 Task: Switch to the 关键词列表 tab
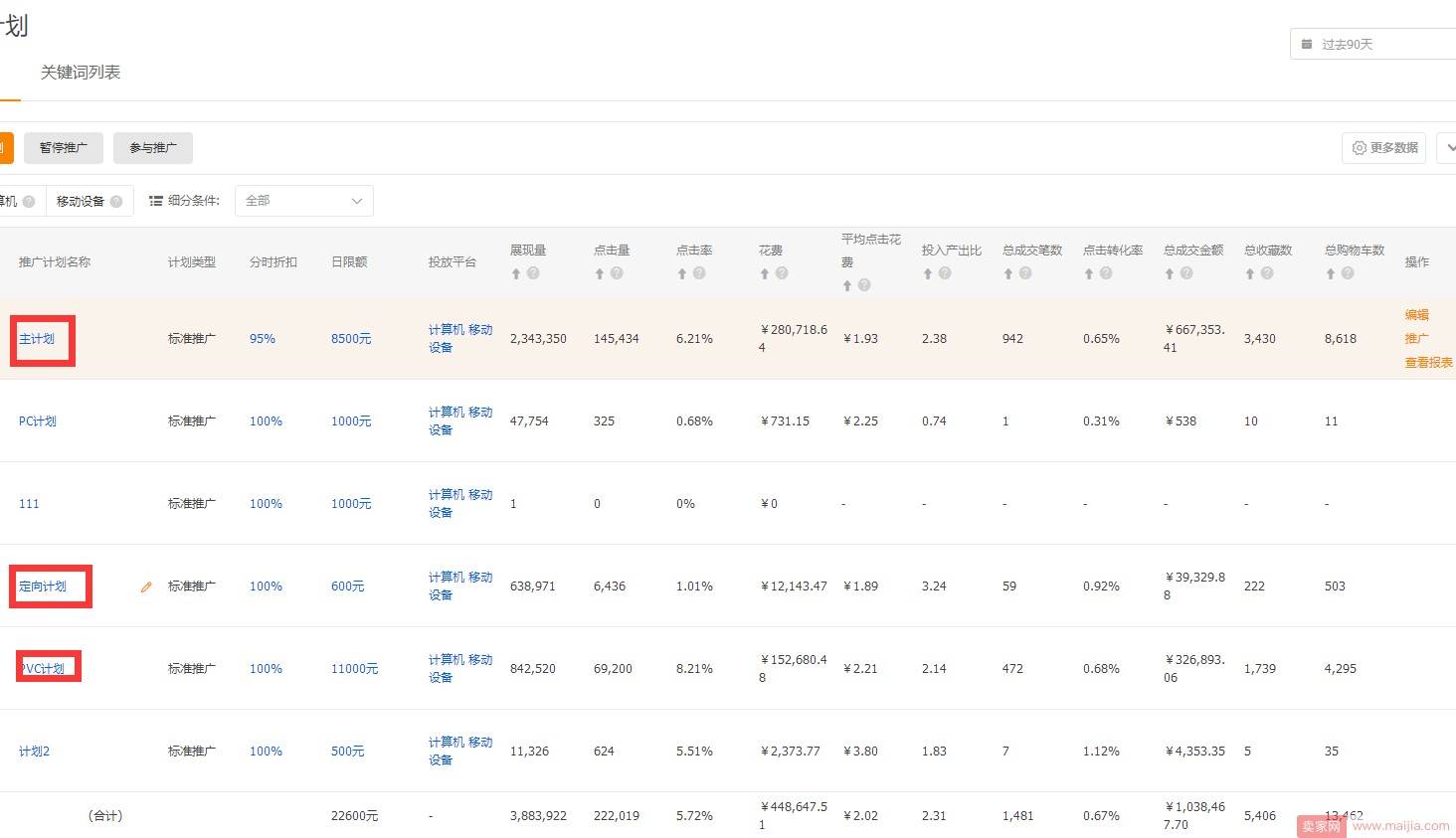click(81, 73)
